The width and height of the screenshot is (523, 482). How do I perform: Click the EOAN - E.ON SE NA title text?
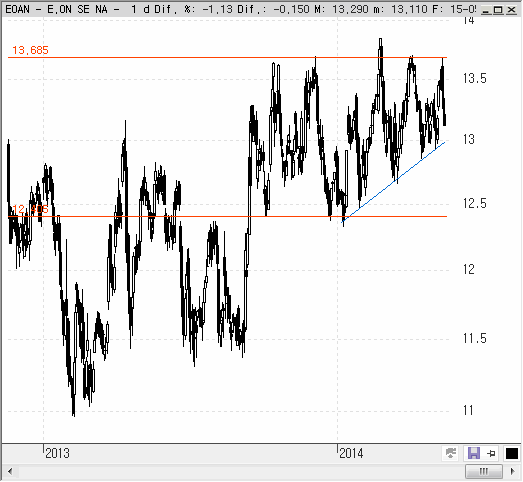click(x=57, y=10)
